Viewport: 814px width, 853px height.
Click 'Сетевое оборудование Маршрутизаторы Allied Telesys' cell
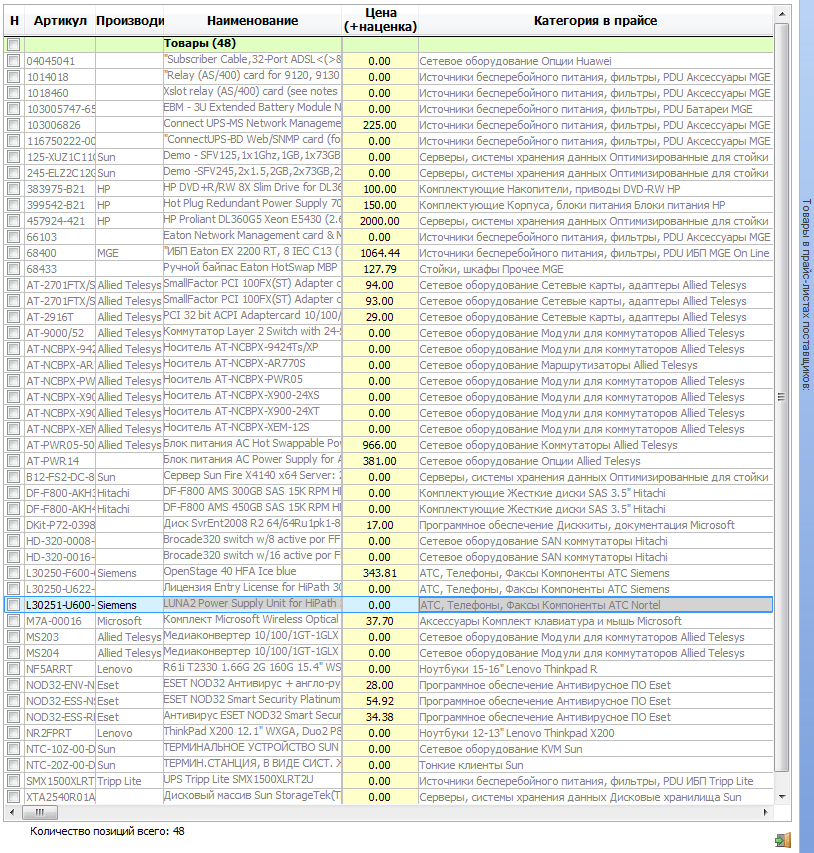pyautogui.click(x=595, y=364)
